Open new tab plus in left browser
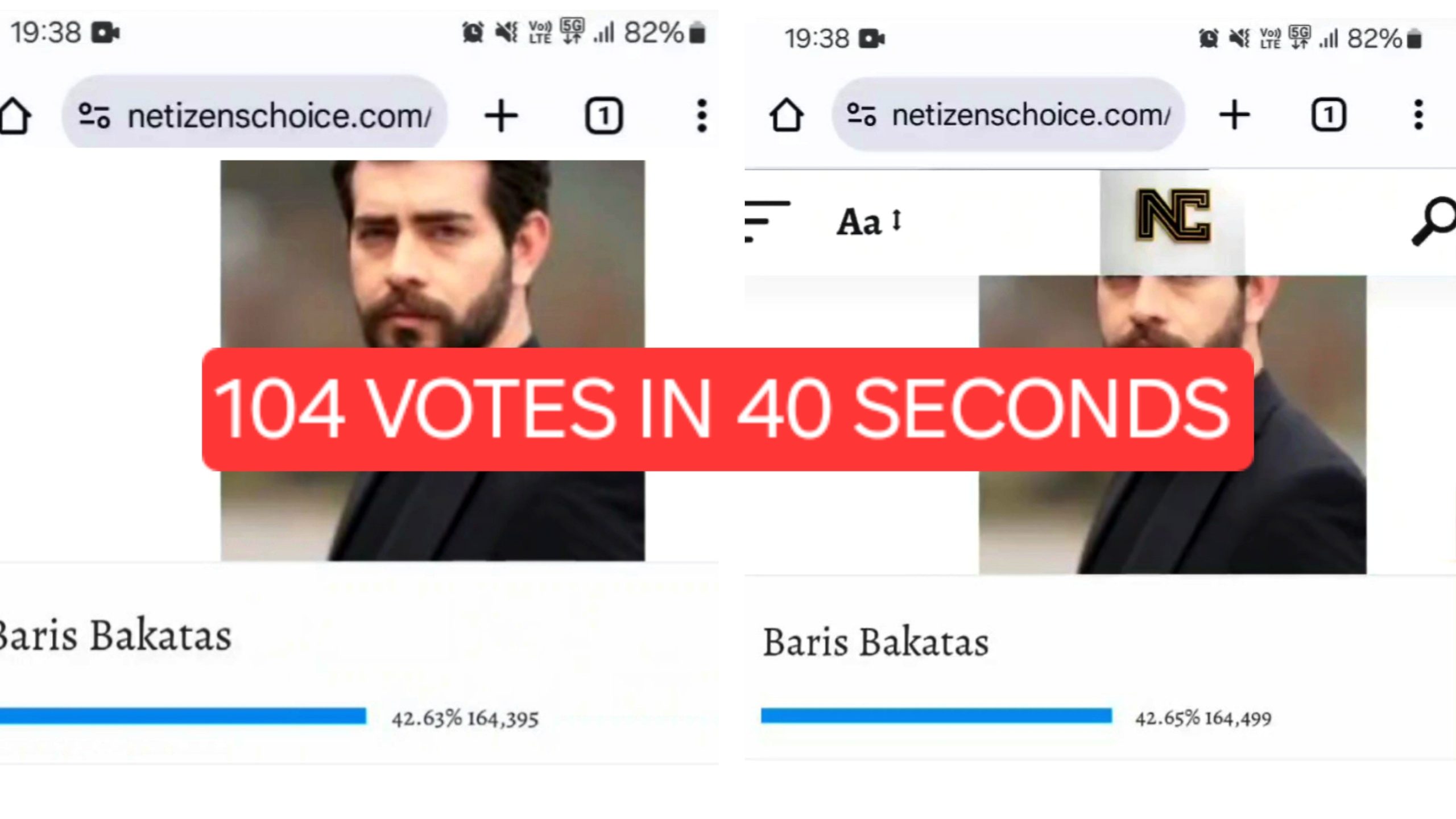 501,116
